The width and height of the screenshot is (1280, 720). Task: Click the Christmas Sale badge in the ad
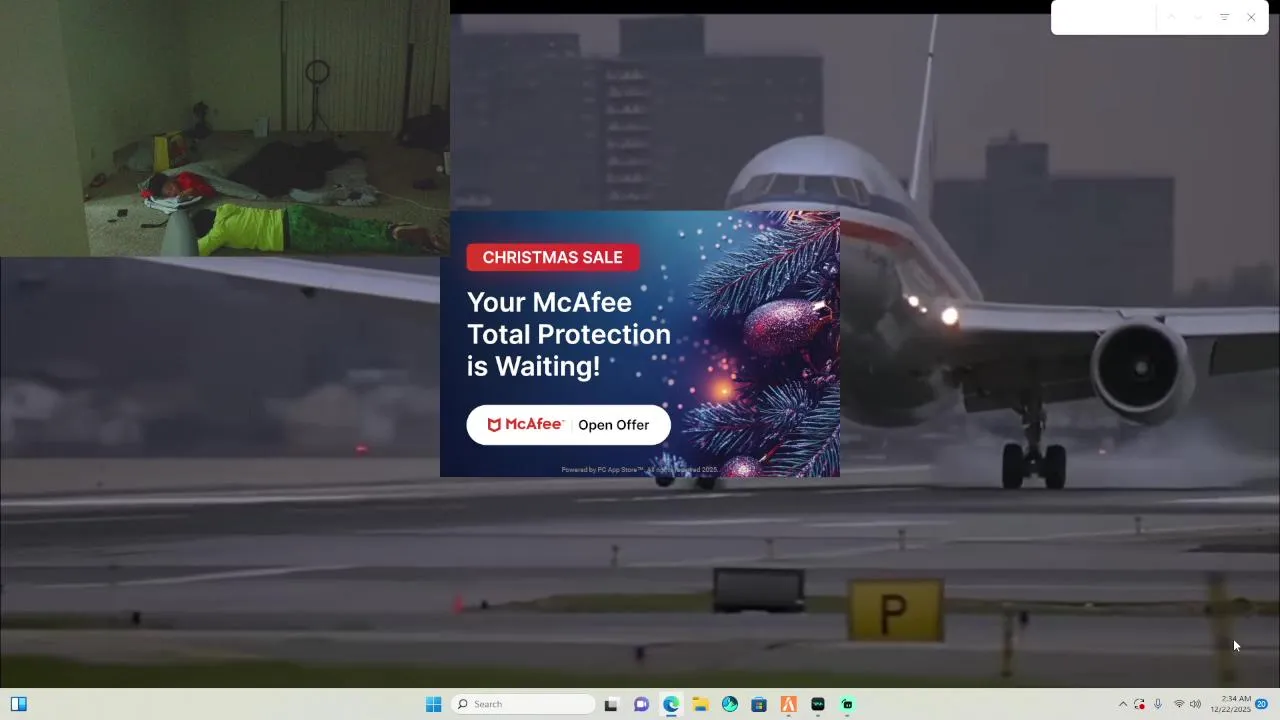(553, 257)
